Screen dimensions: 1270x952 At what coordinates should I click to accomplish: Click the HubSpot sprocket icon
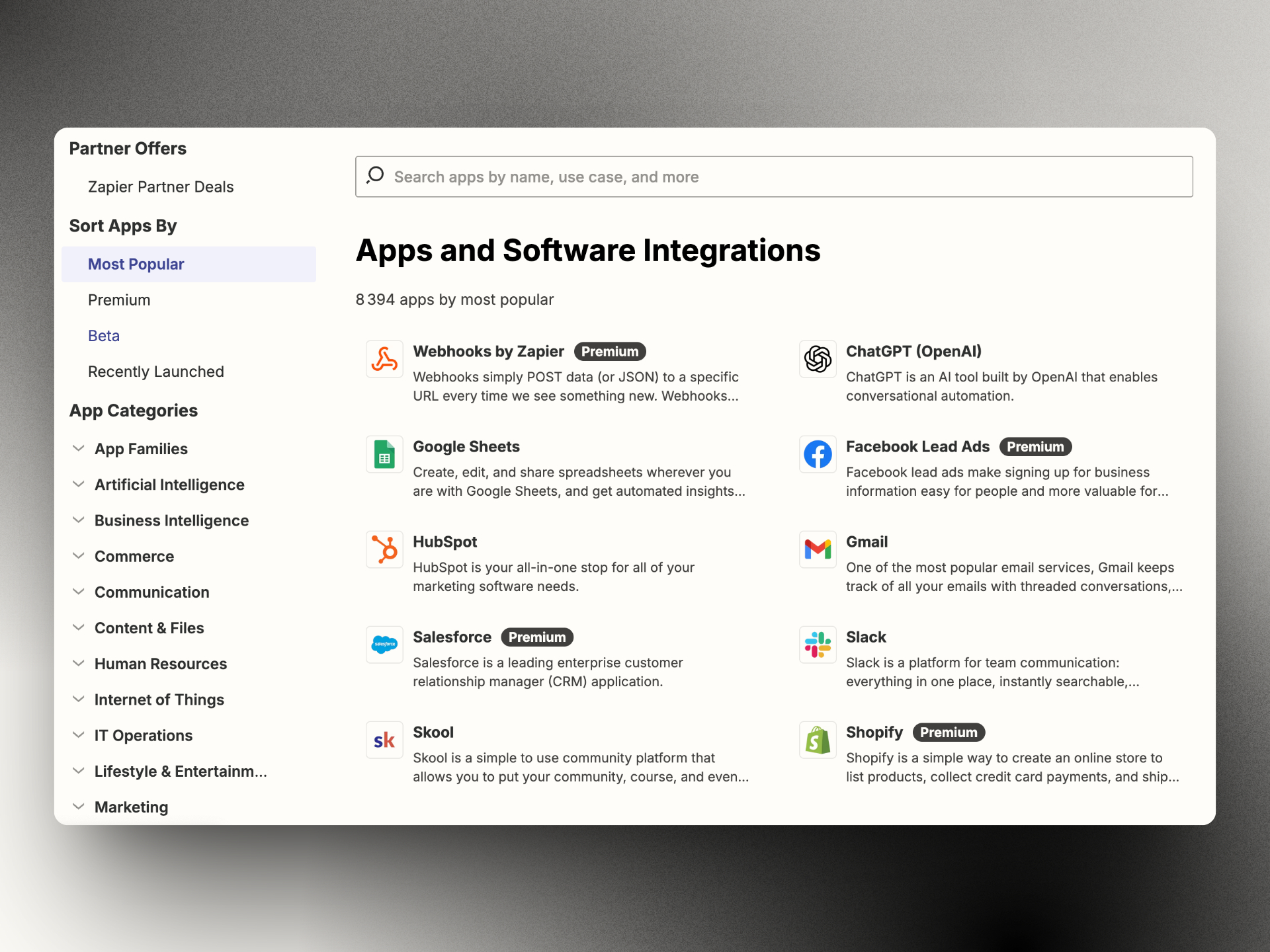click(384, 549)
